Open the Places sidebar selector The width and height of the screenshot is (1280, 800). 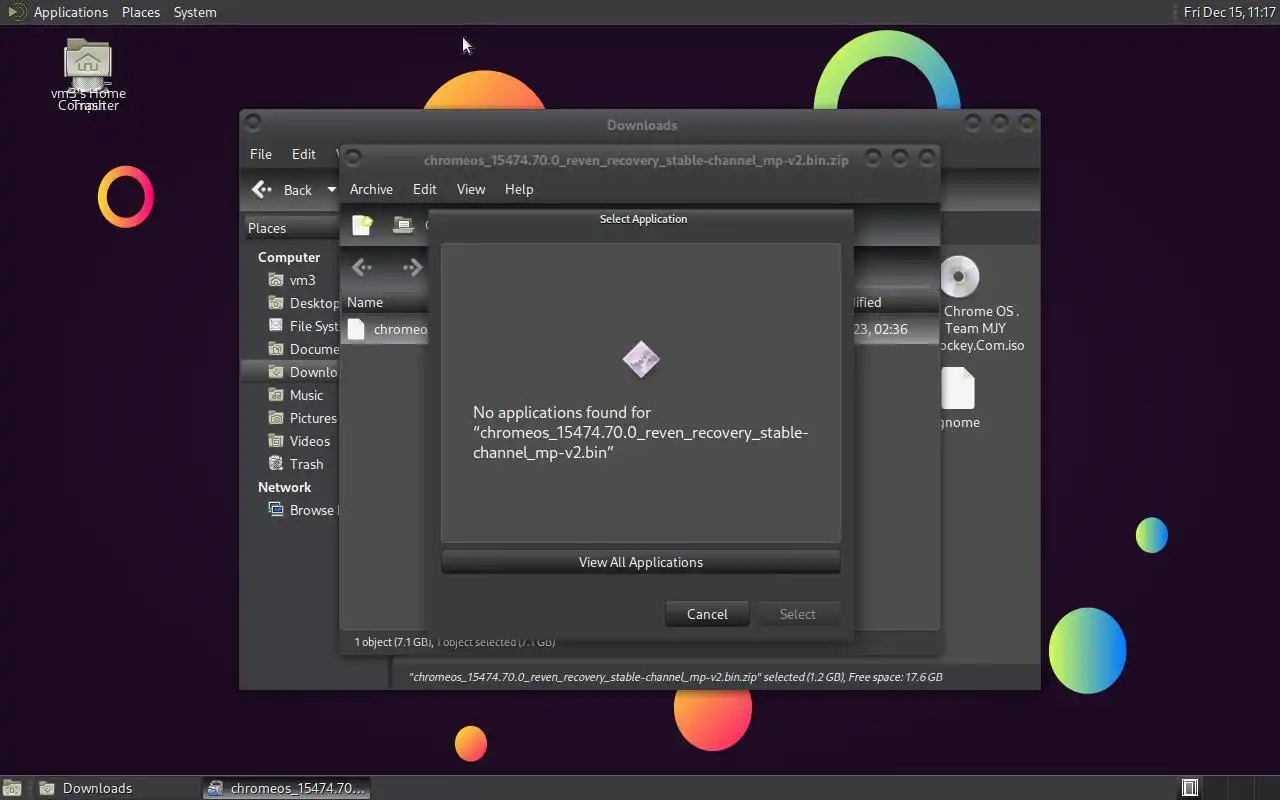click(x=292, y=228)
